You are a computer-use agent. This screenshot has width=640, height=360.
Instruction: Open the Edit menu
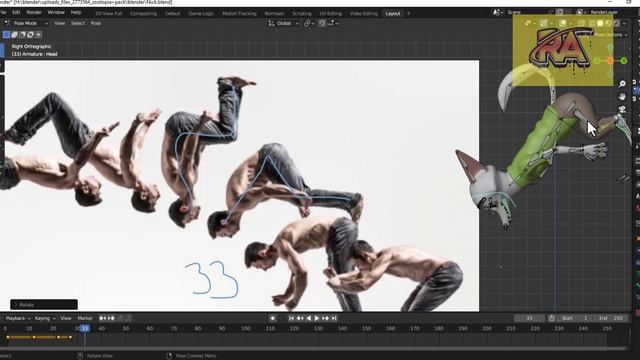(x=16, y=13)
